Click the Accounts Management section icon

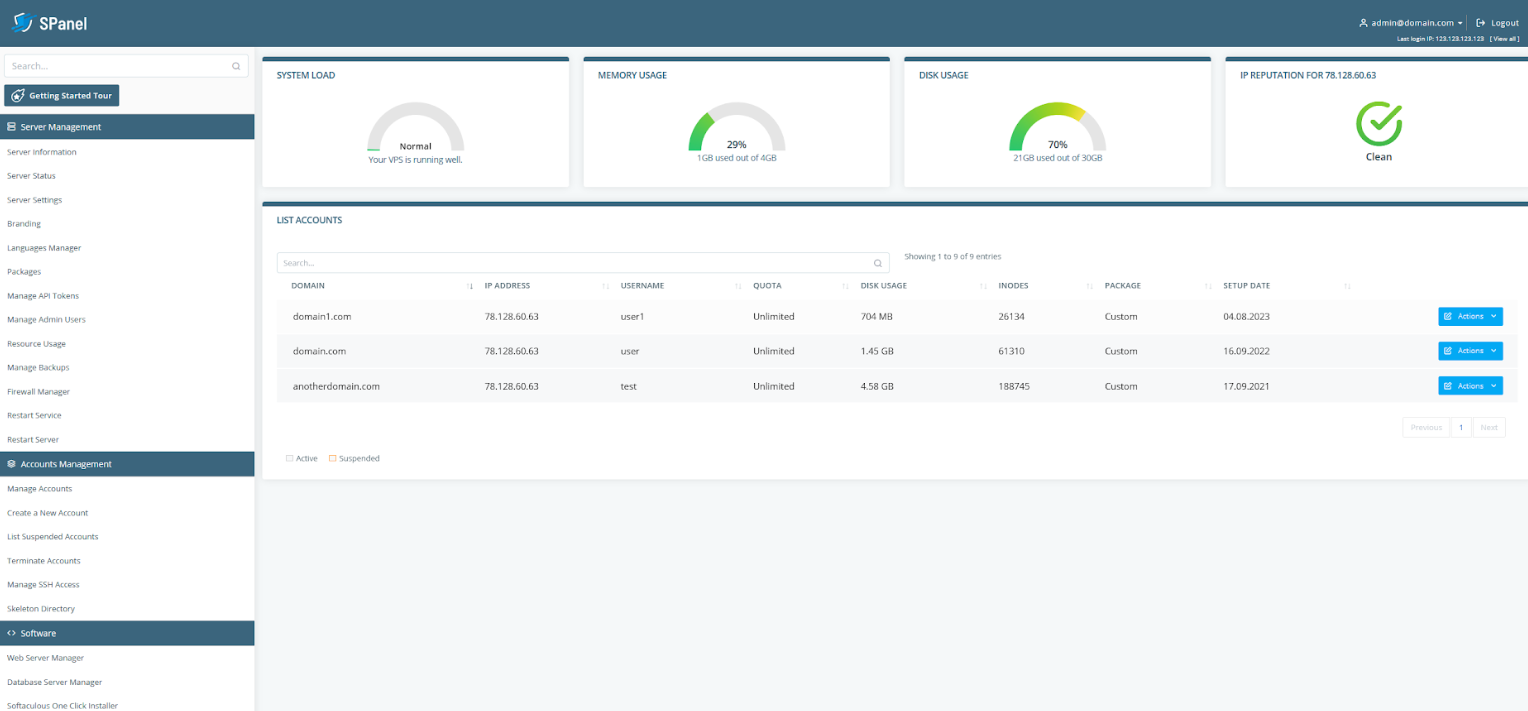point(9,463)
